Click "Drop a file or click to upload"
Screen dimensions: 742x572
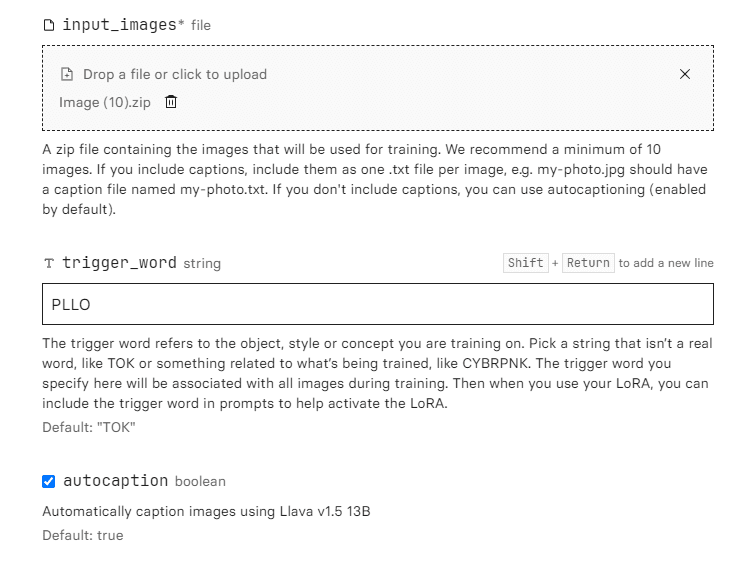(x=175, y=74)
